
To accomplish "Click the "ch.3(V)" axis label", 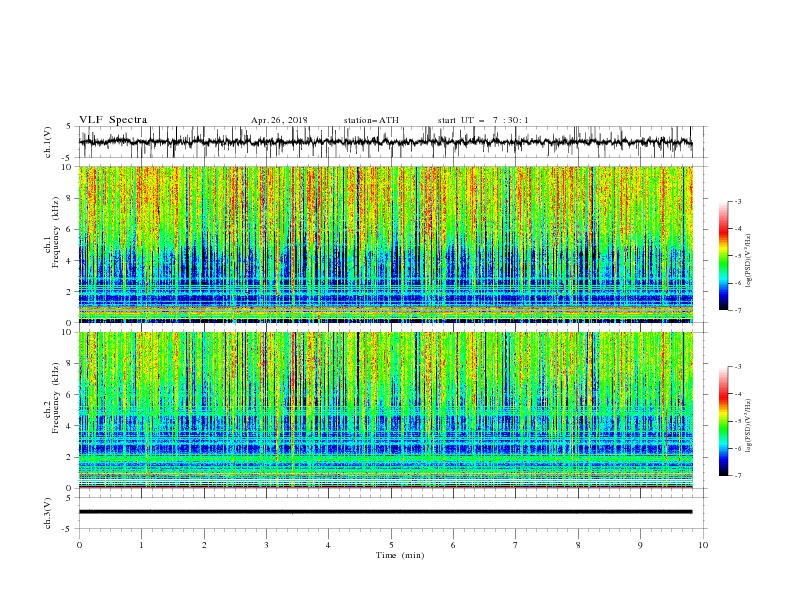I will [48, 513].
